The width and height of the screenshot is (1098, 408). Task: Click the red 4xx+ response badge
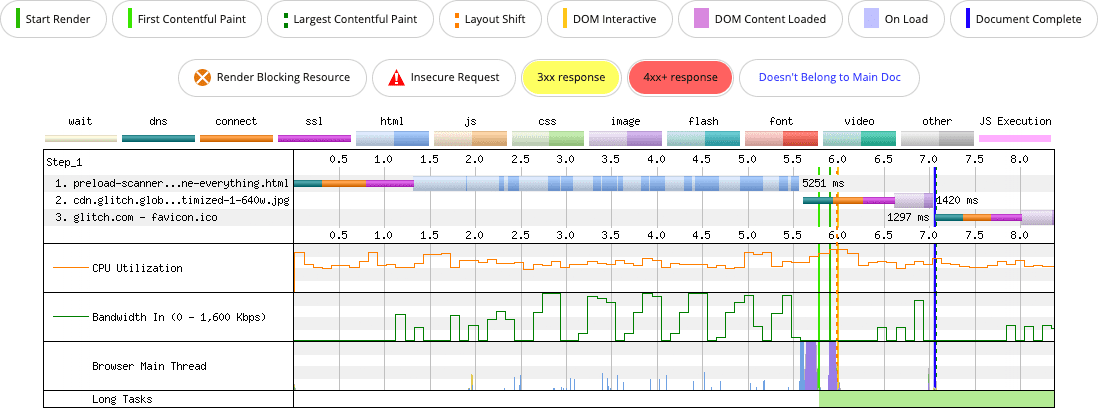(x=680, y=77)
